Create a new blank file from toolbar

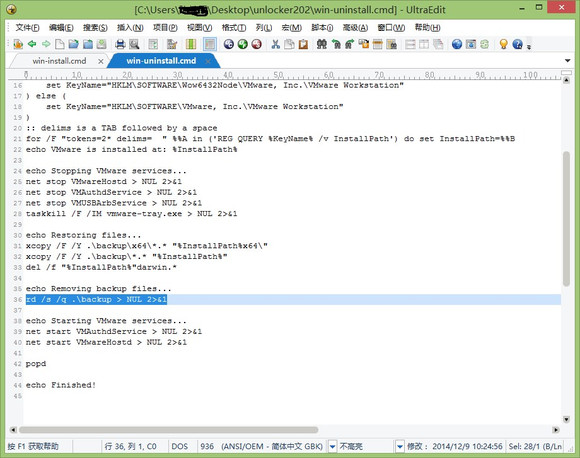tap(60, 44)
